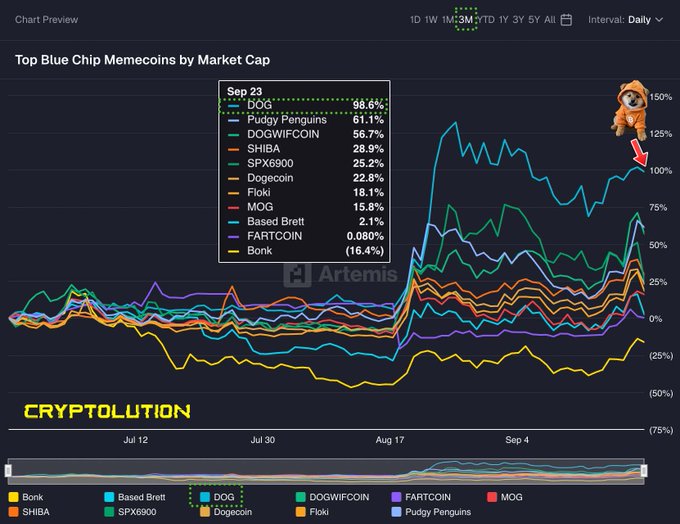Toggle FARTCOIN series in legend
680x524 pixels.
point(421,497)
